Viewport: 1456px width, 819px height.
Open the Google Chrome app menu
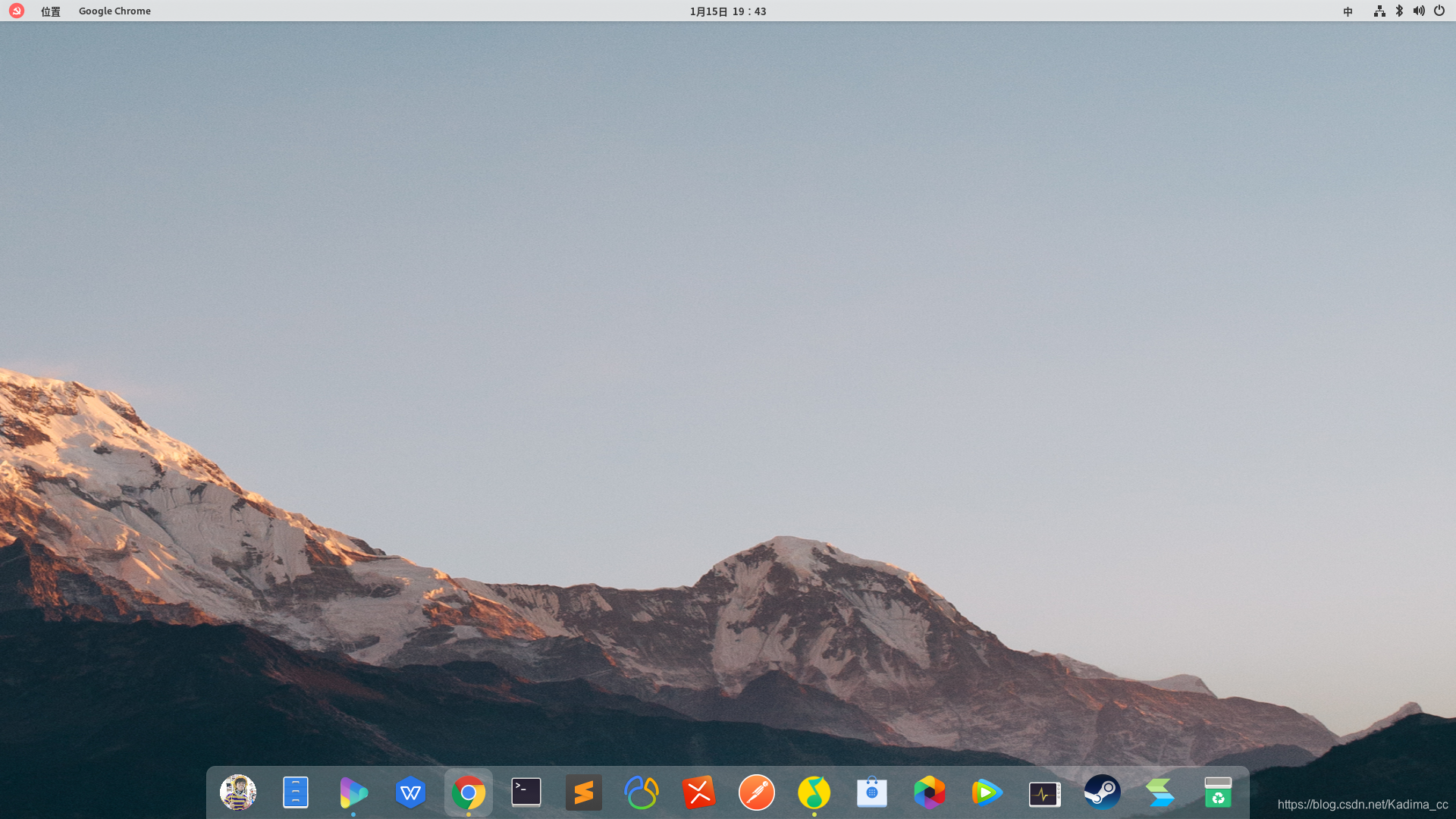tap(115, 11)
